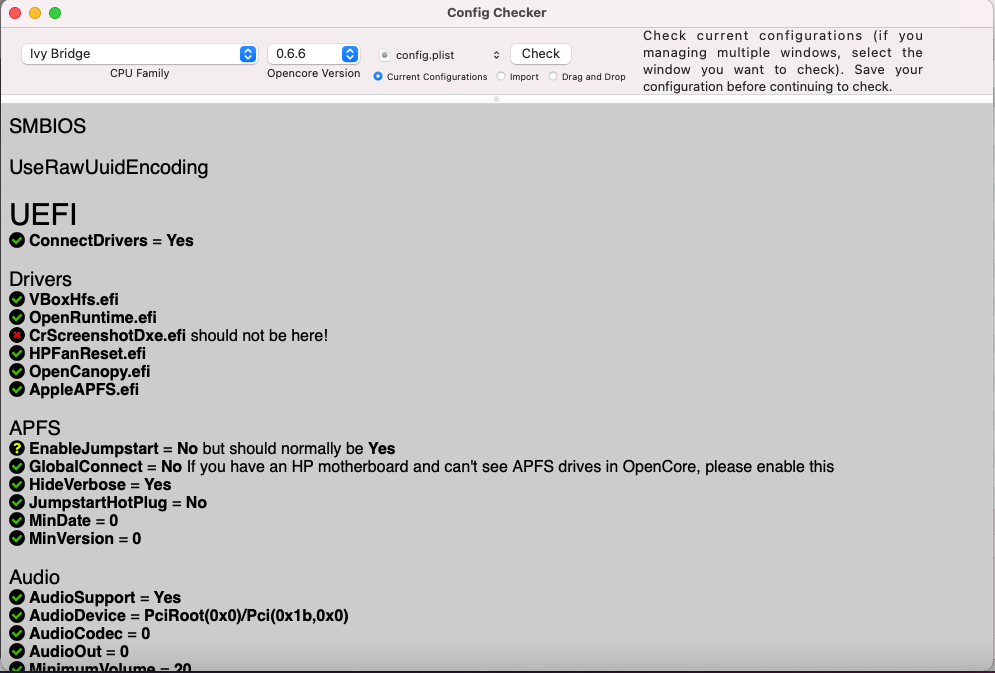This screenshot has width=995, height=673.
Task: Click the OpenRuntime.efi driver name
Action: [93, 317]
